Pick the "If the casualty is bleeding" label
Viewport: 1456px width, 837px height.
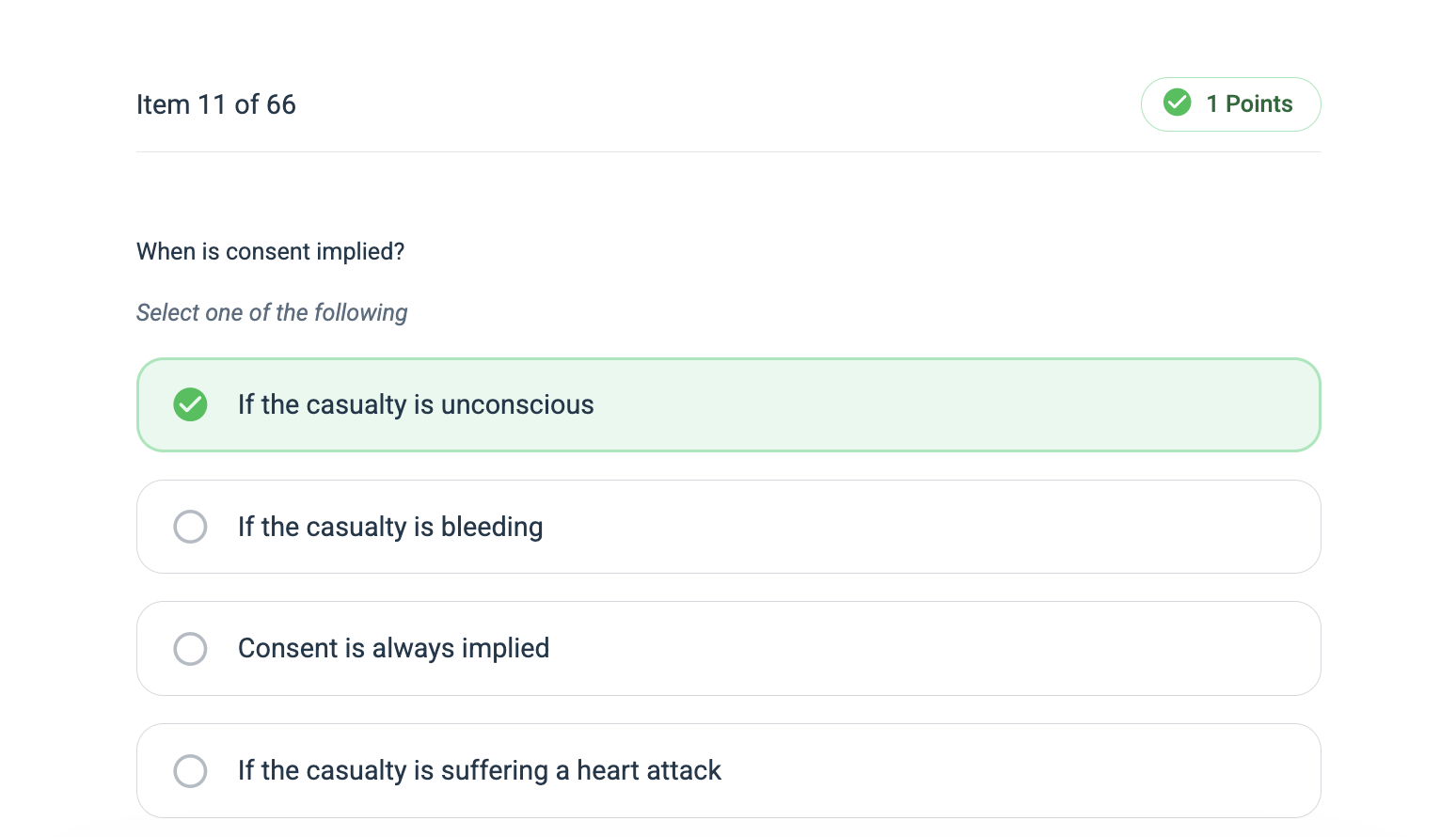[390, 527]
